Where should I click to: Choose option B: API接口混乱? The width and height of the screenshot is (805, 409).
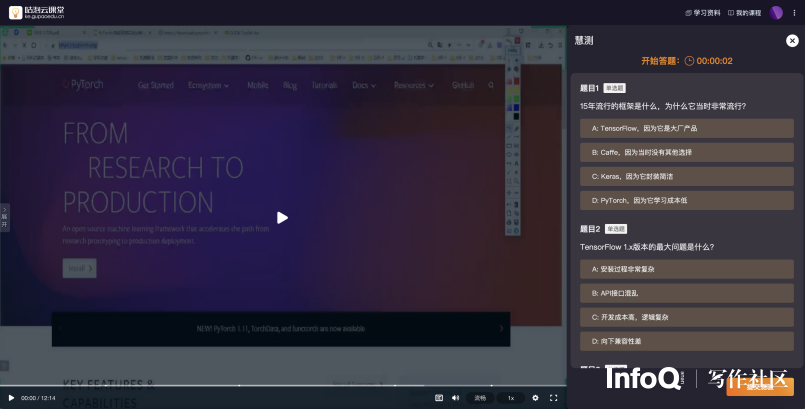pyautogui.click(x=686, y=293)
